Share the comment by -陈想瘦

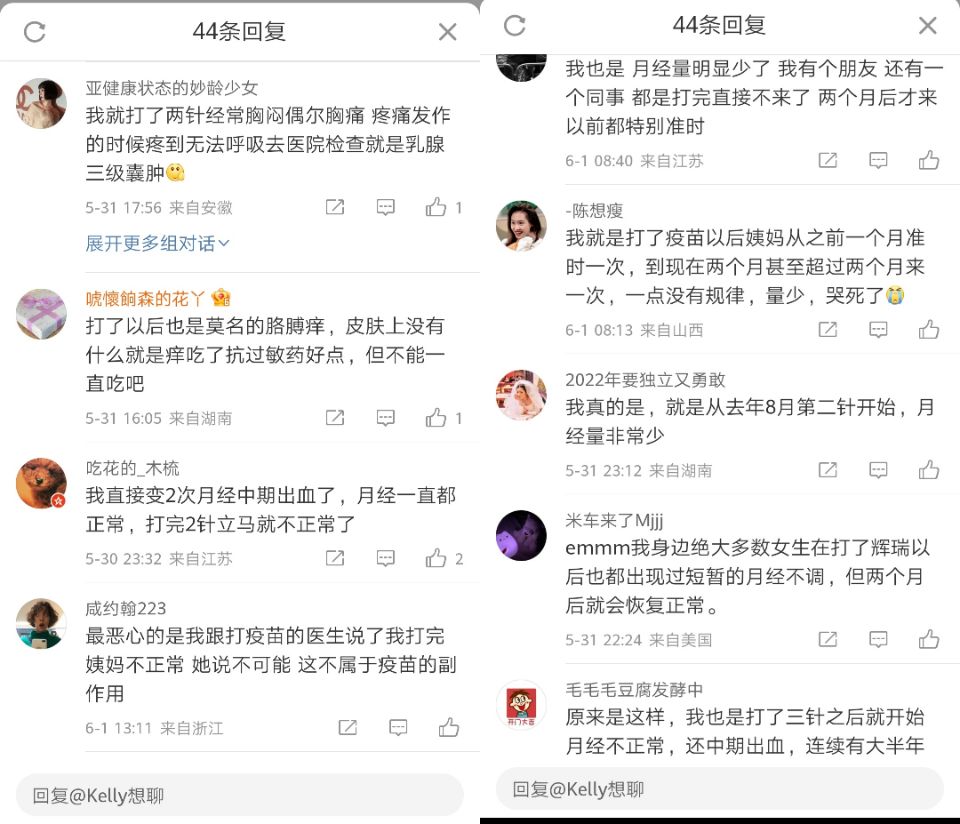(x=828, y=330)
